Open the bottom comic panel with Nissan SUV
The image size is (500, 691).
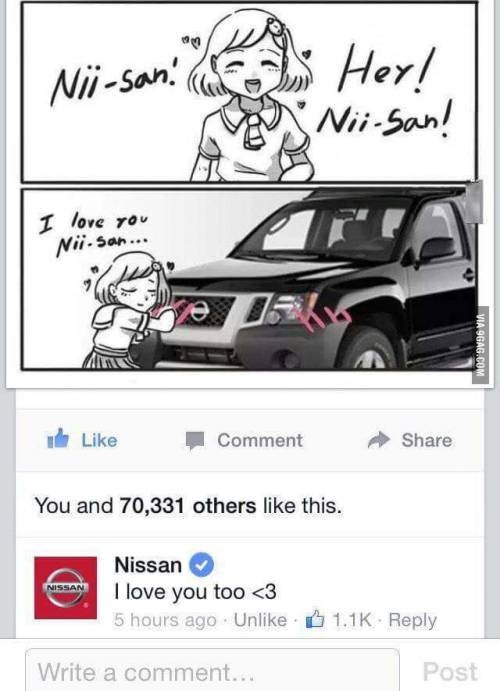[249, 279]
